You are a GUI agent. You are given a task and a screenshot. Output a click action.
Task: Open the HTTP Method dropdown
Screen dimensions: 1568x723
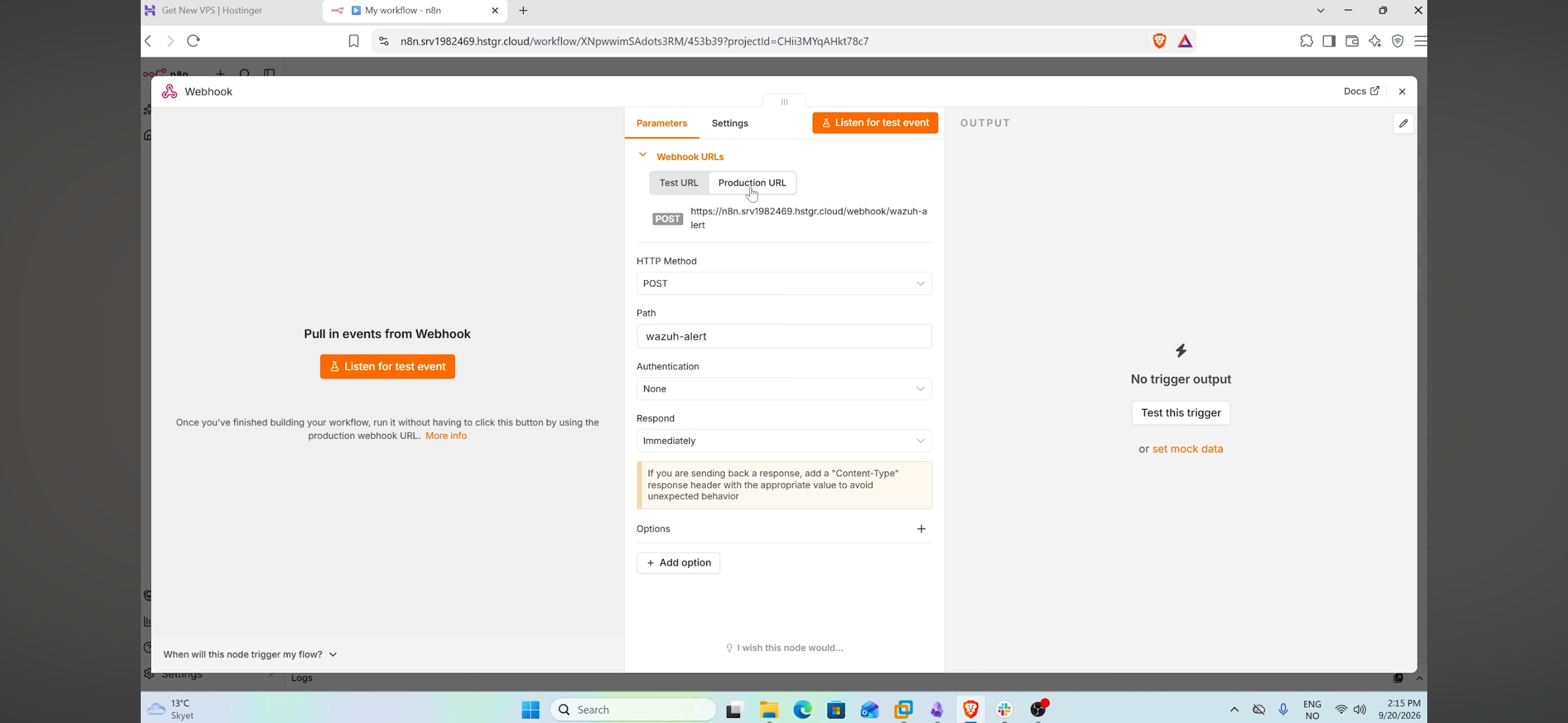[x=784, y=284]
